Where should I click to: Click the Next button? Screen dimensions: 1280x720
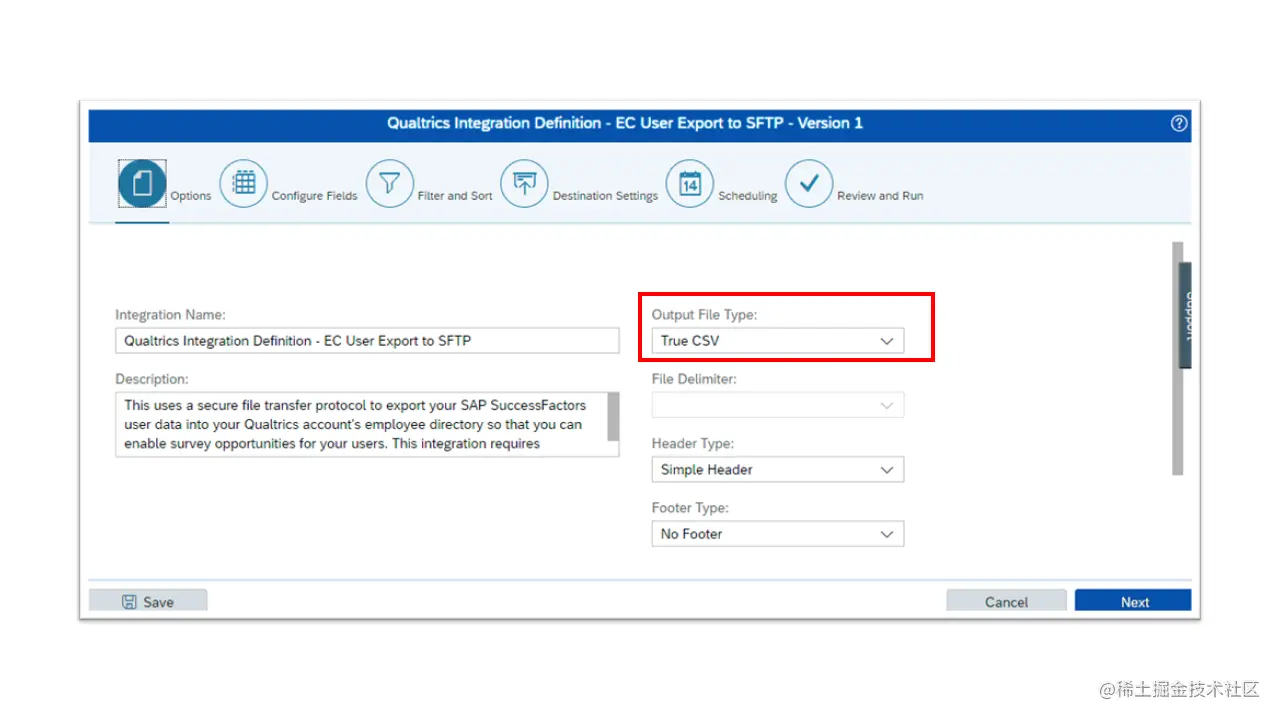pyautogui.click(x=1133, y=601)
